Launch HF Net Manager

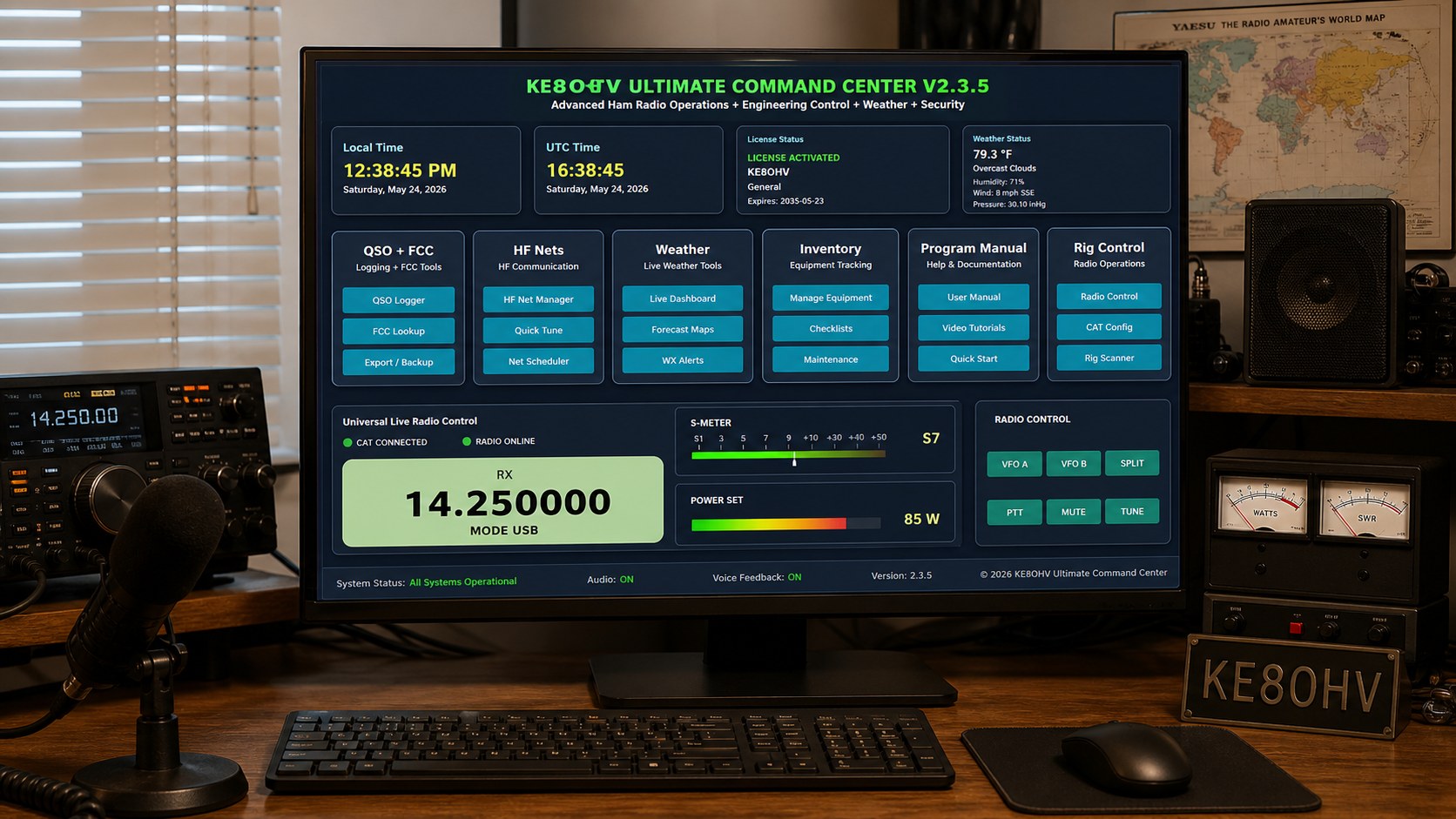tap(538, 299)
